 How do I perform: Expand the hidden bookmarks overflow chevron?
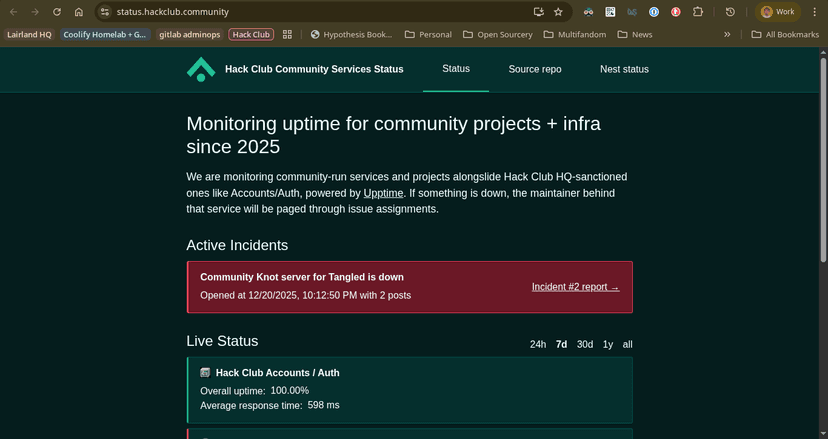tap(727, 34)
